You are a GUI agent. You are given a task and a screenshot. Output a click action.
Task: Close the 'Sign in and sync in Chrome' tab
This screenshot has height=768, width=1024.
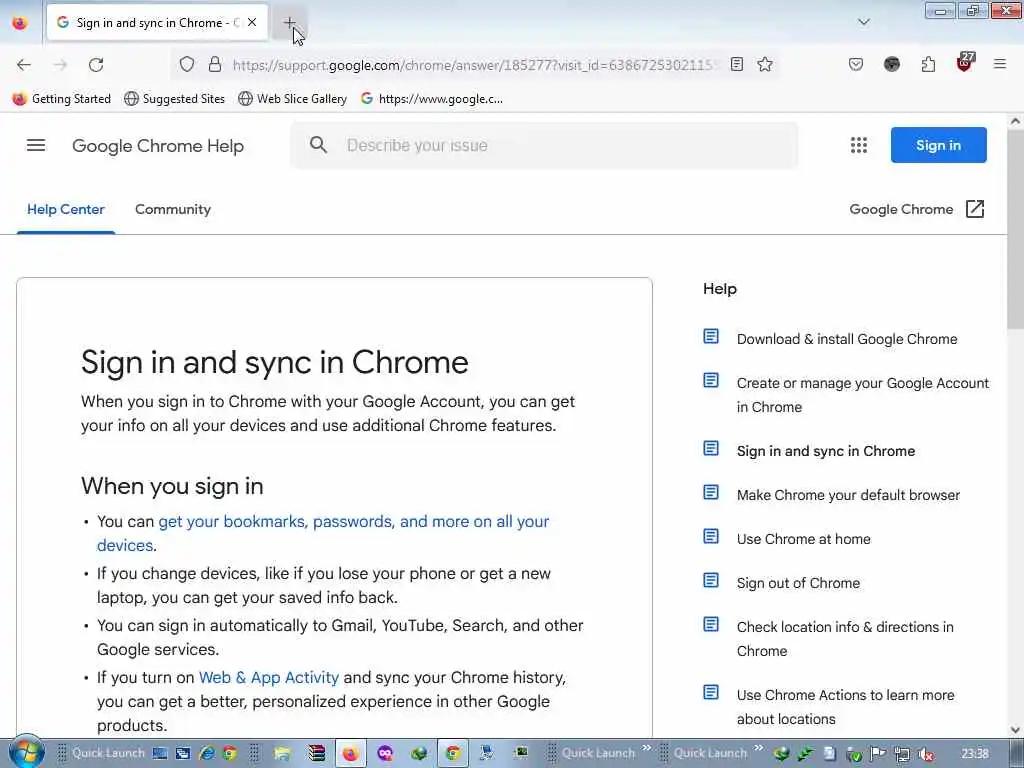coord(252,22)
